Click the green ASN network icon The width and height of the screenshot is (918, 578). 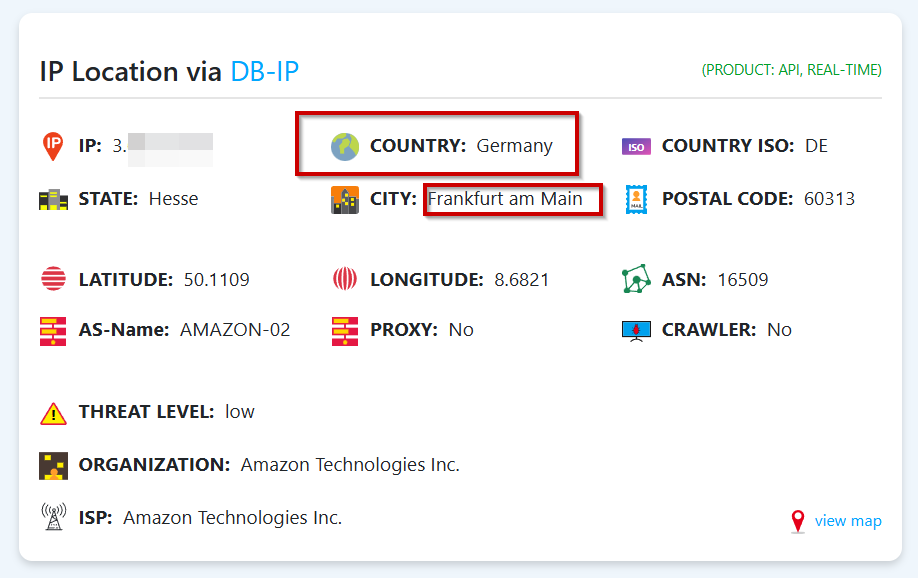pyautogui.click(x=636, y=279)
